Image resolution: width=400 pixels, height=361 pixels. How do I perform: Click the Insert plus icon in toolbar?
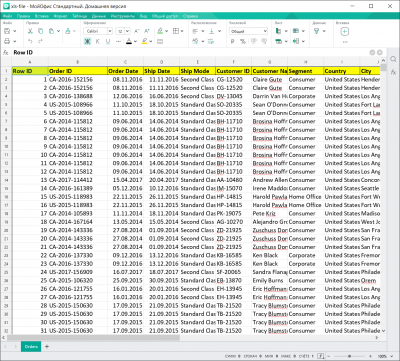(345, 31)
